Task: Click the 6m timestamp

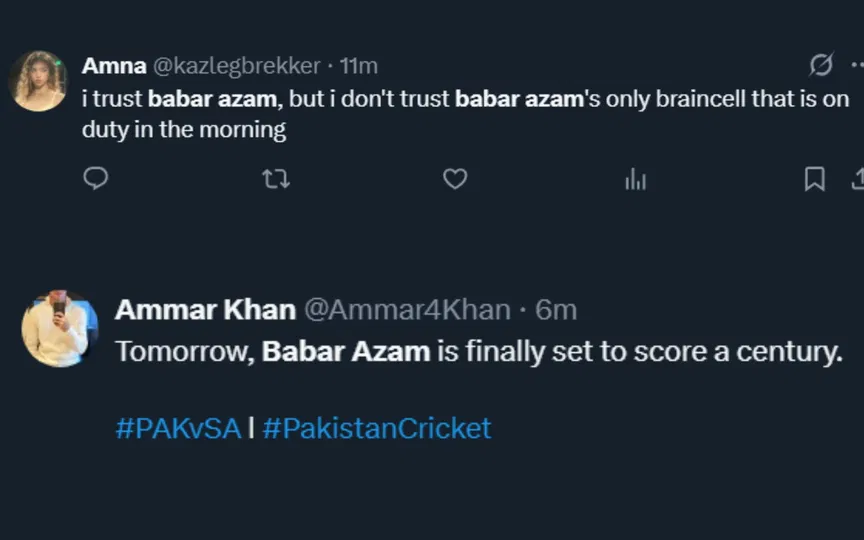Action: pyautogui.click(x=557, y=310)
